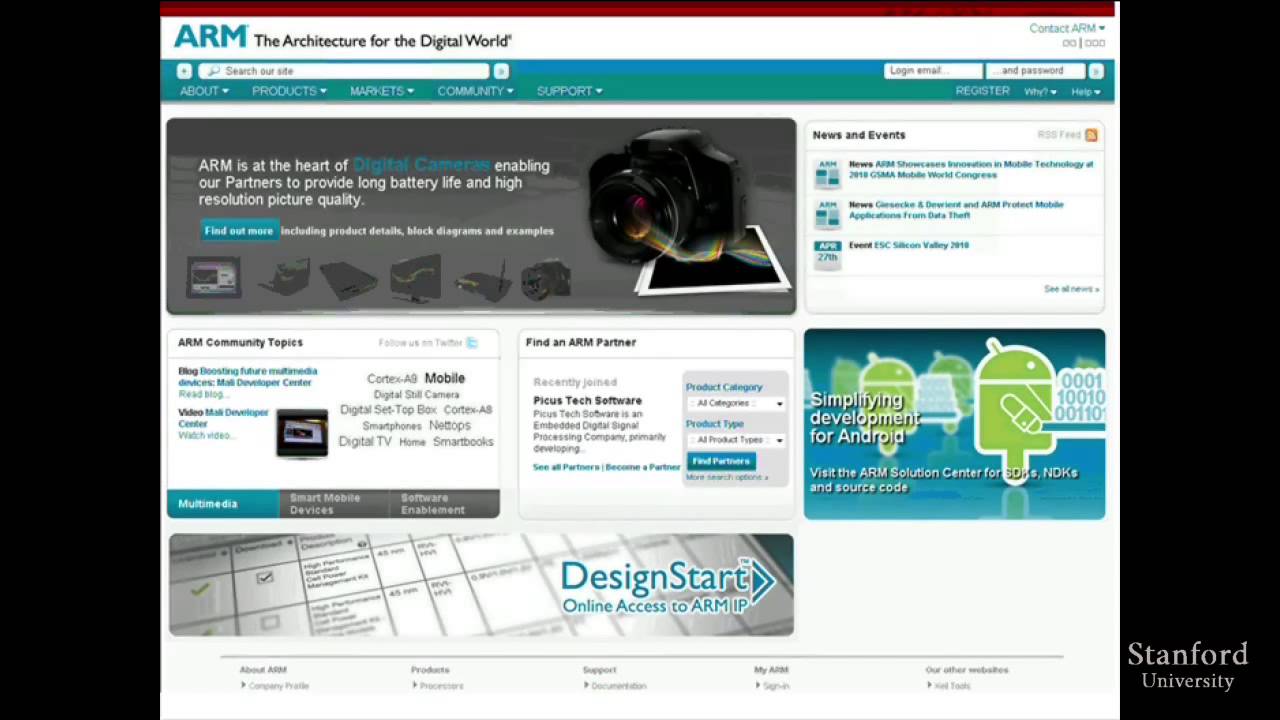Viewport: 1280px width, 720px height.
Task: Click the password input field
Action: [x=1036, y=71]
